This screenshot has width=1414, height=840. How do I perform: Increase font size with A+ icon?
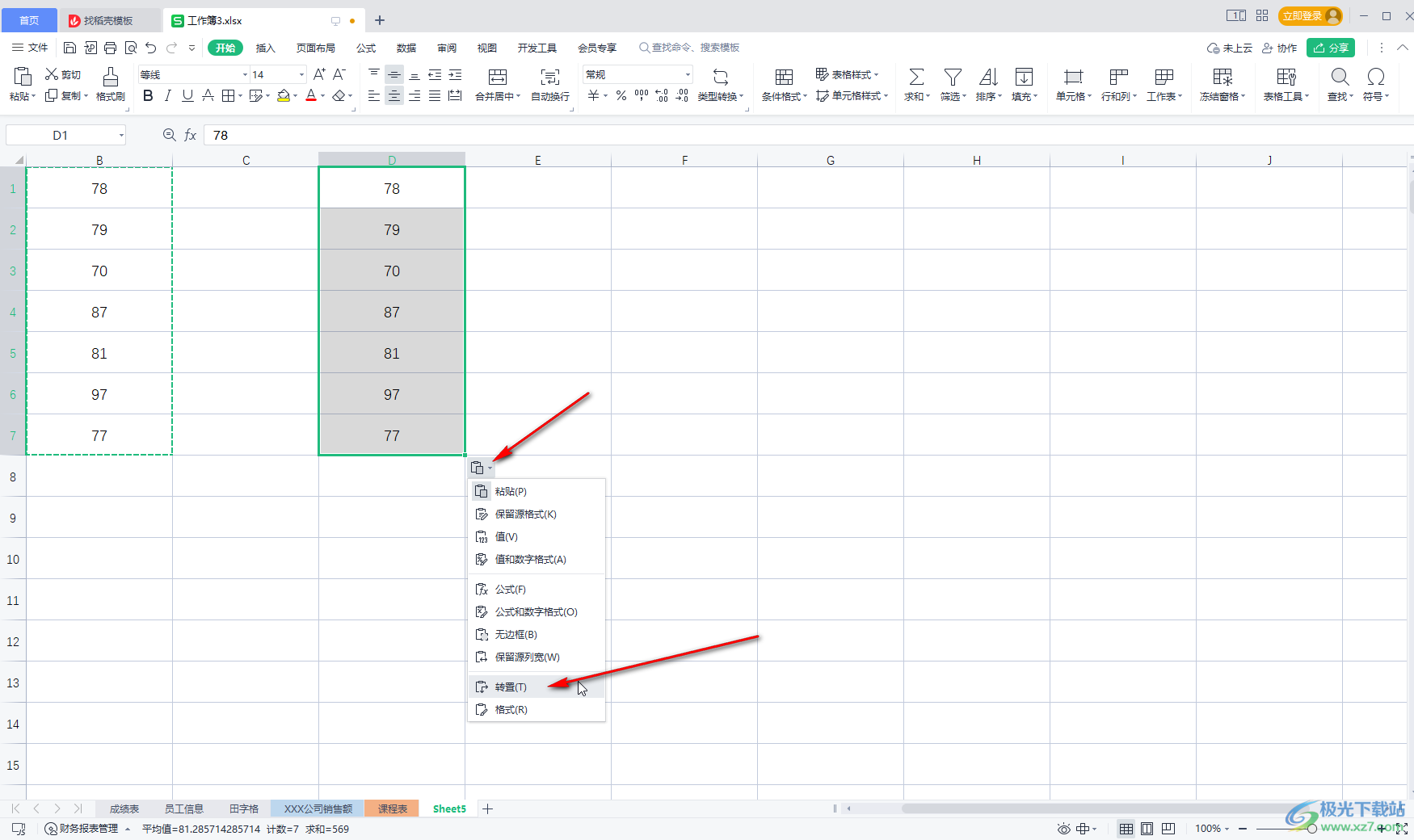pyautogui.click(x=319, y=74)
